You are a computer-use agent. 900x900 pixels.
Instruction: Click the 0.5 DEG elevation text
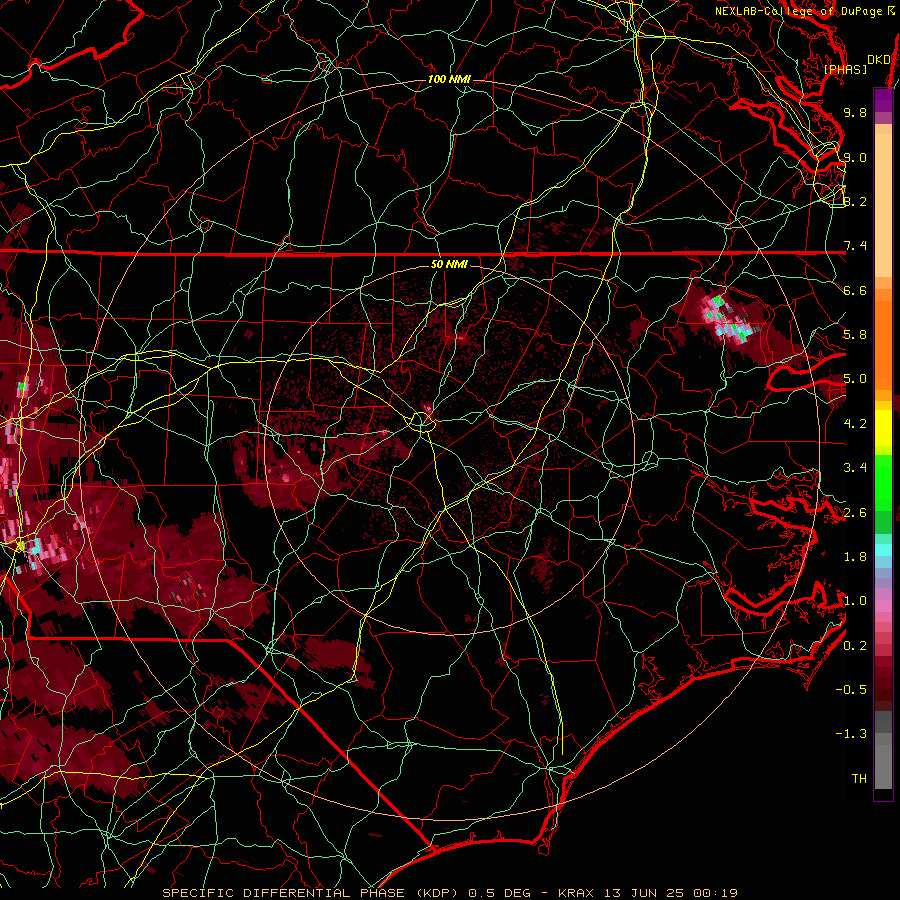(x=499, y=893)
